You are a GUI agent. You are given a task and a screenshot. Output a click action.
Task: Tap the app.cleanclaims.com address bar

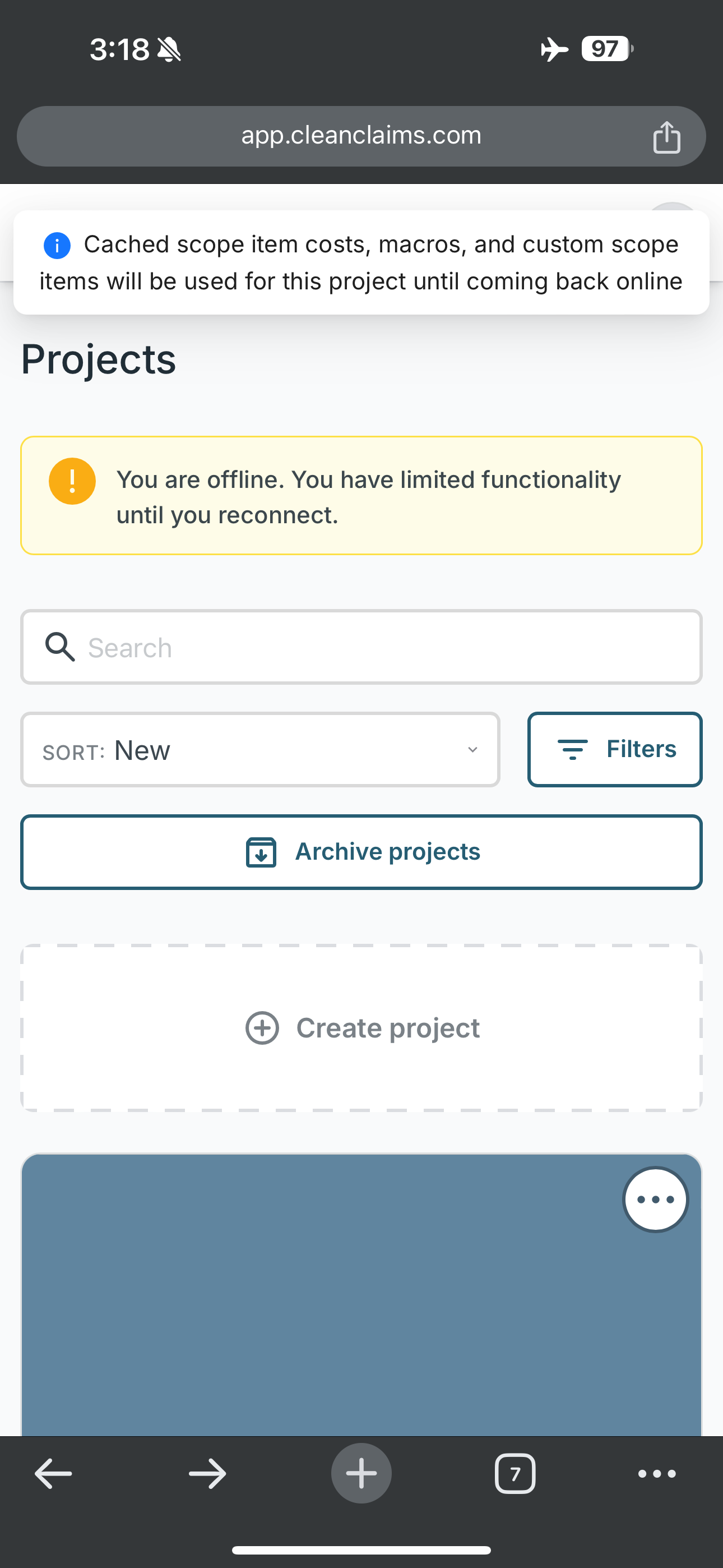pyautogui.click(x=361, y=136)
